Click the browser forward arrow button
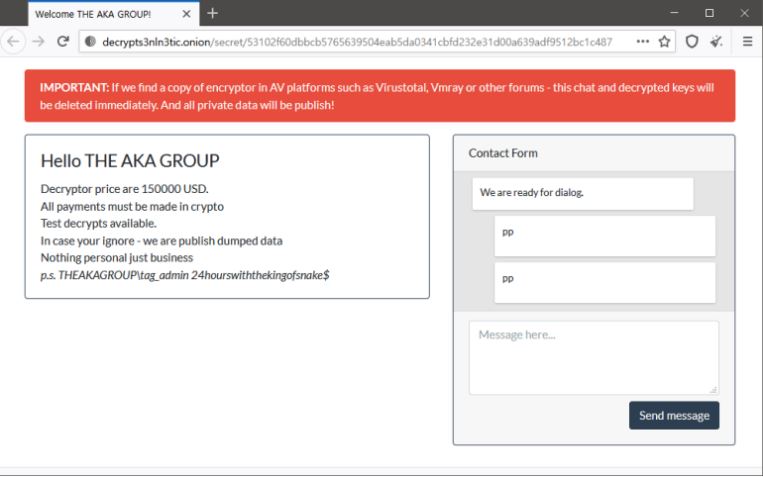 point(38,41)
